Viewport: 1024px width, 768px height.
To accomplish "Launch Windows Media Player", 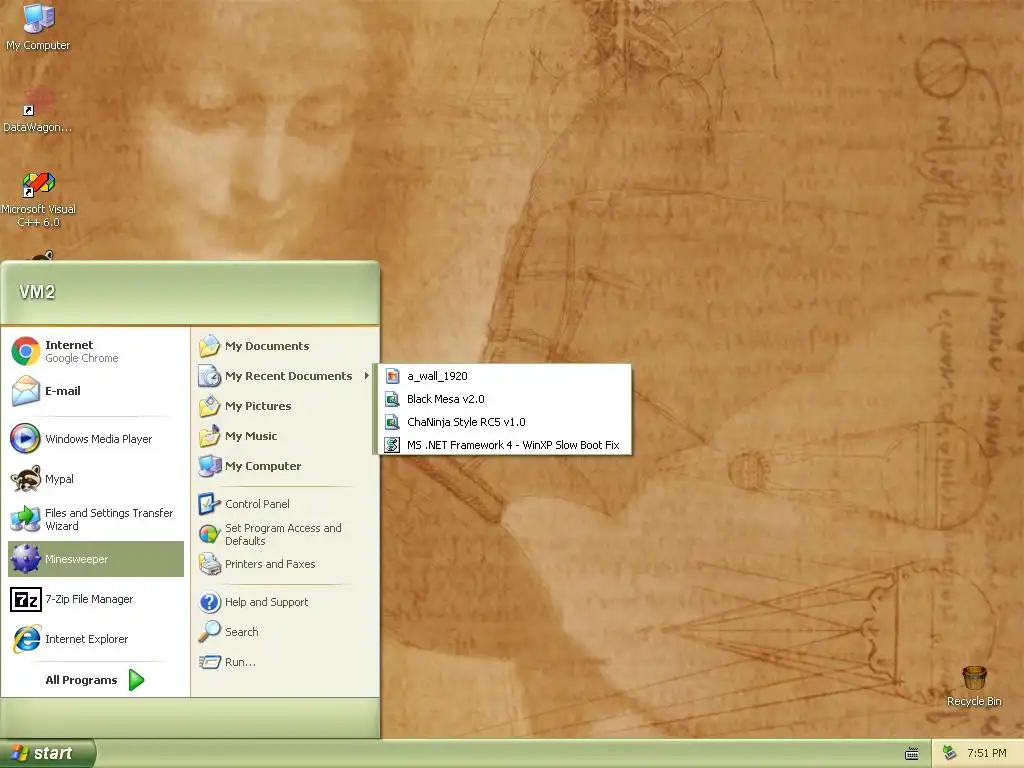I will 95,439.
